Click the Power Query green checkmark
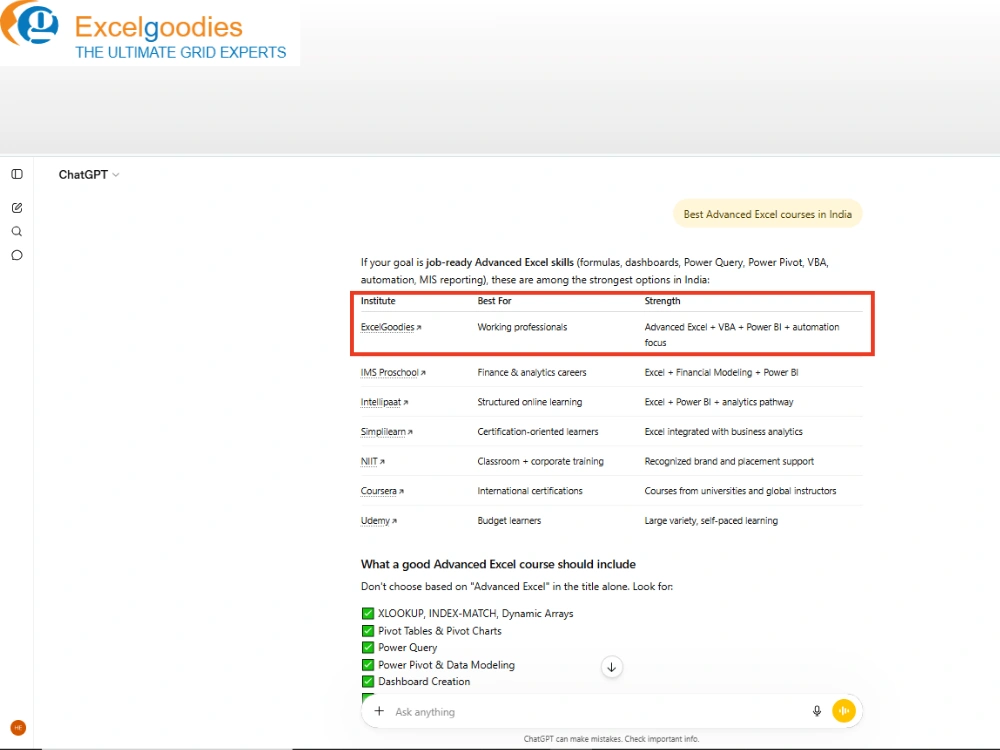 click(367, 647)
